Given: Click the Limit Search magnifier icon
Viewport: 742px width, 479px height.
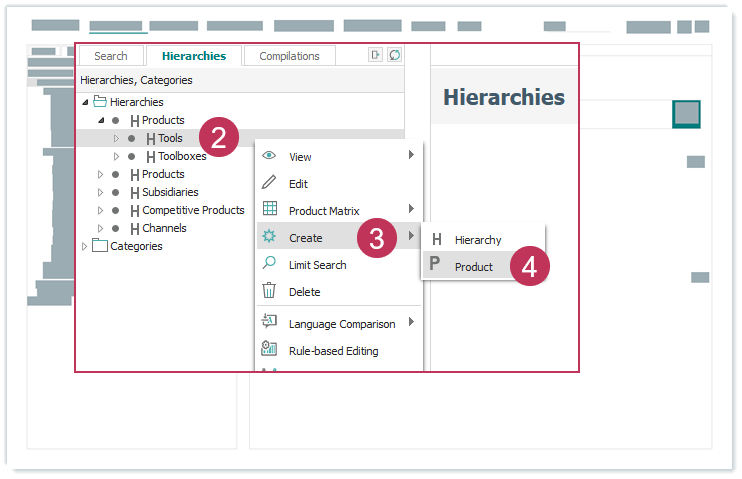Looking at the screenshot, I should pyautogui.click(x=269, y=264).
